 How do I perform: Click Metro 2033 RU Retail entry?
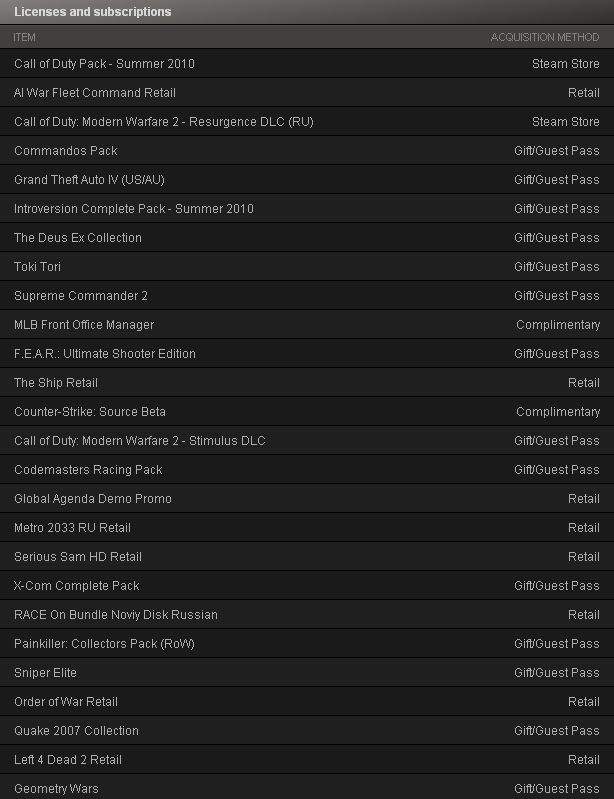click(307, 528)
